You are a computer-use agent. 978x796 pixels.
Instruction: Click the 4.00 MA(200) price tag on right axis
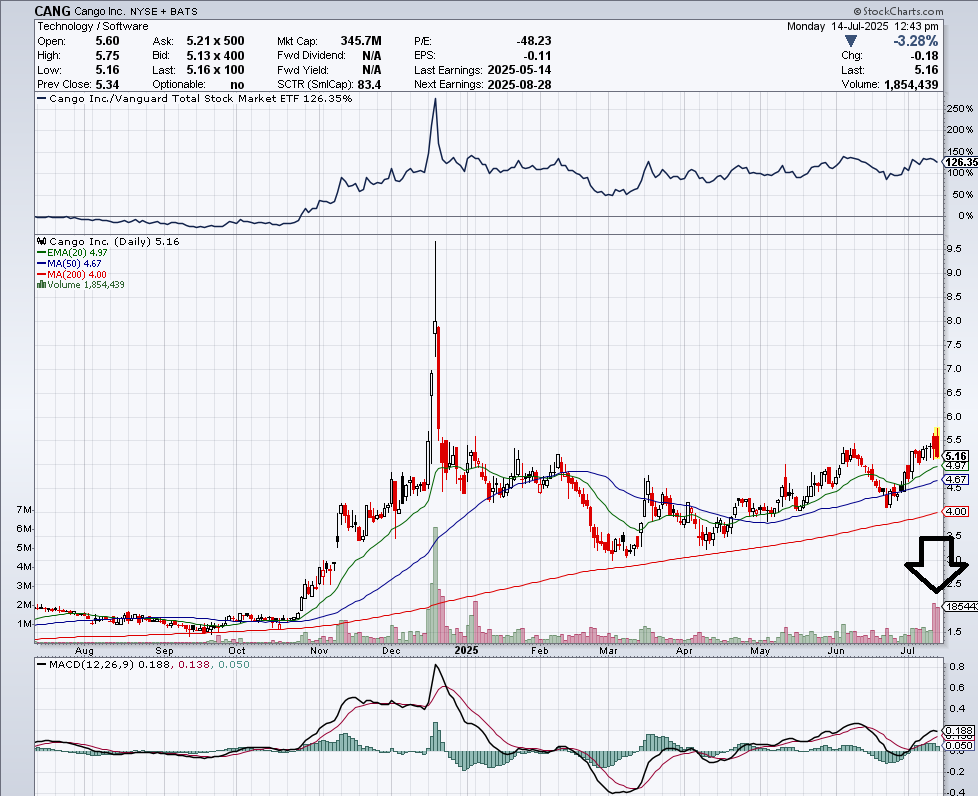coord(956,512)
